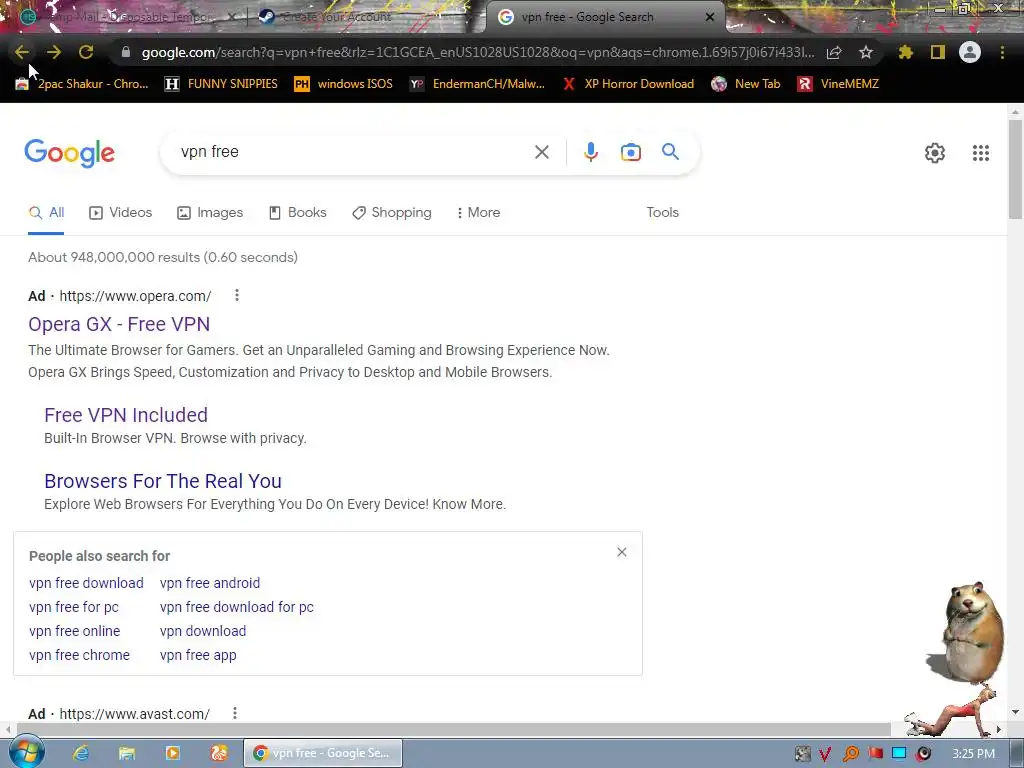Open the Windows Start orb
The width and height of the screenshot is (1024, 768).
click(26, 753)
